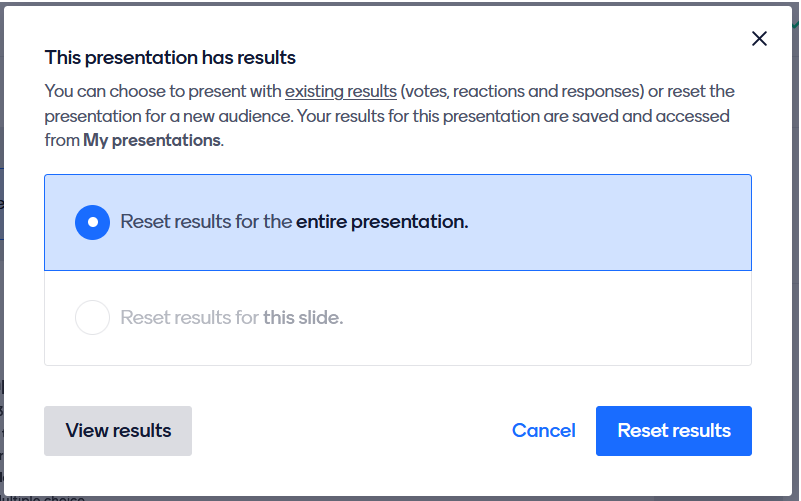
Task: Select the entire presentation radio button
Action: tap(92, 222)
